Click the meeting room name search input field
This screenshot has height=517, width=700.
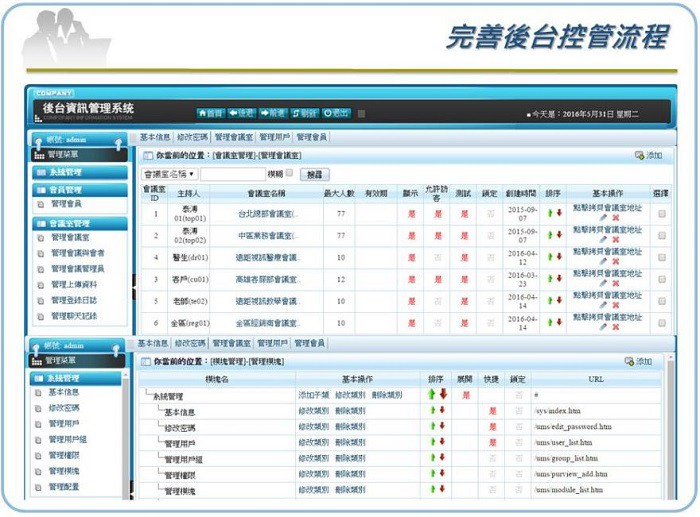click(238, 174)
